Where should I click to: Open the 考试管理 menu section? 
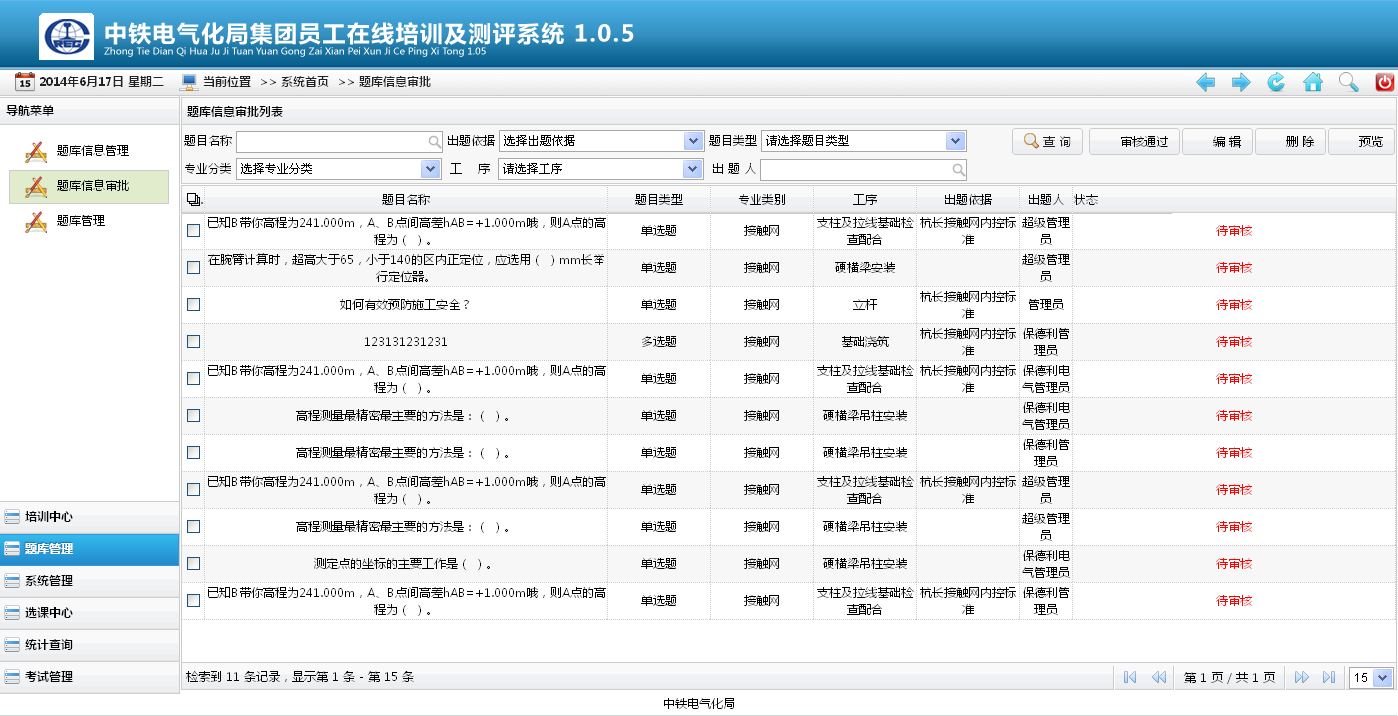90,677
